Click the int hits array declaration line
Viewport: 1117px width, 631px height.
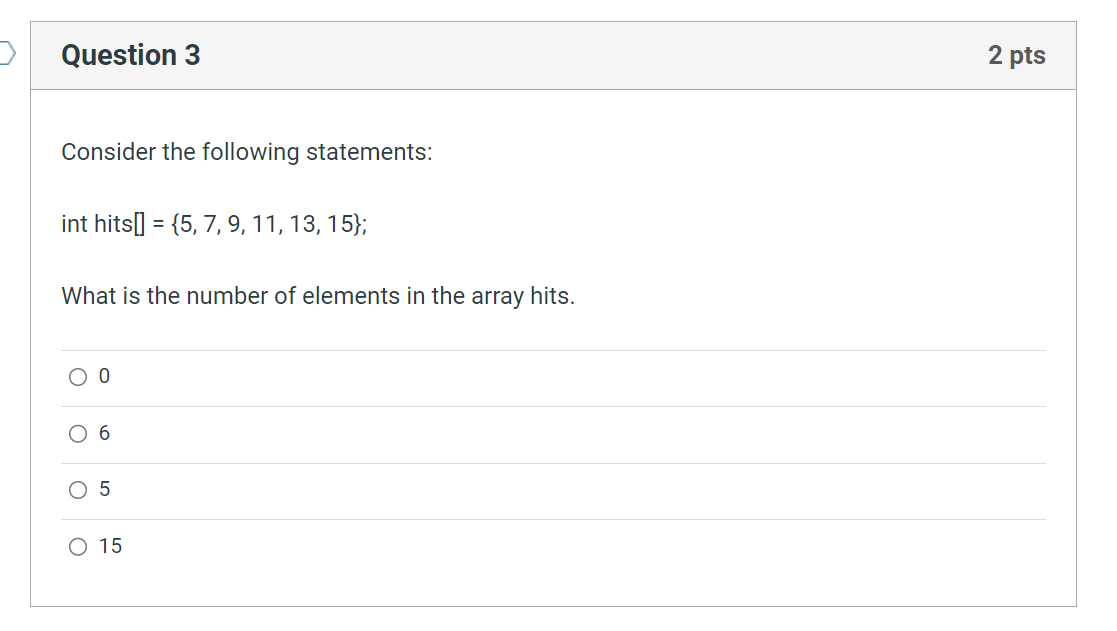click(x=213, y=224)
